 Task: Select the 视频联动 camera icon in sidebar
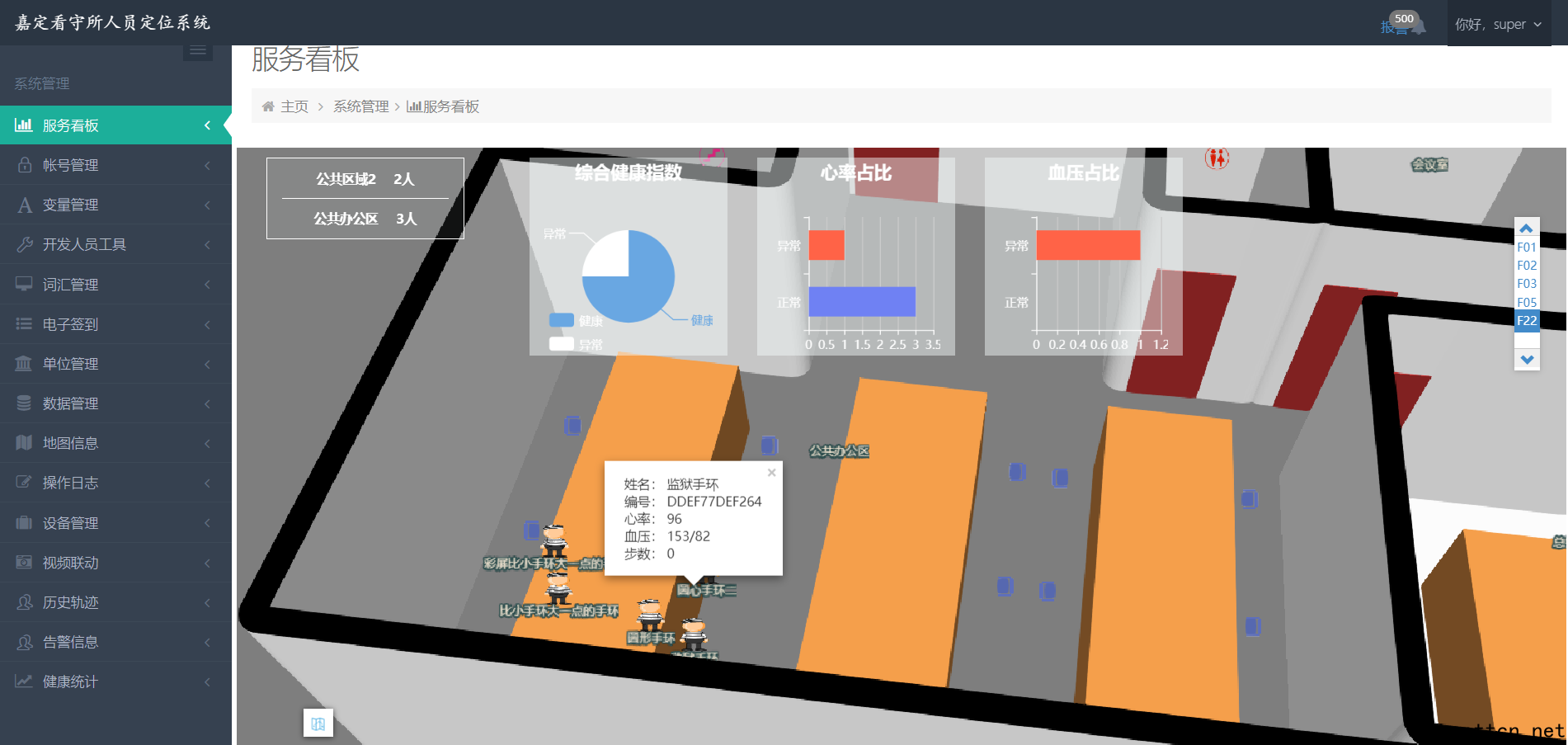24,563
